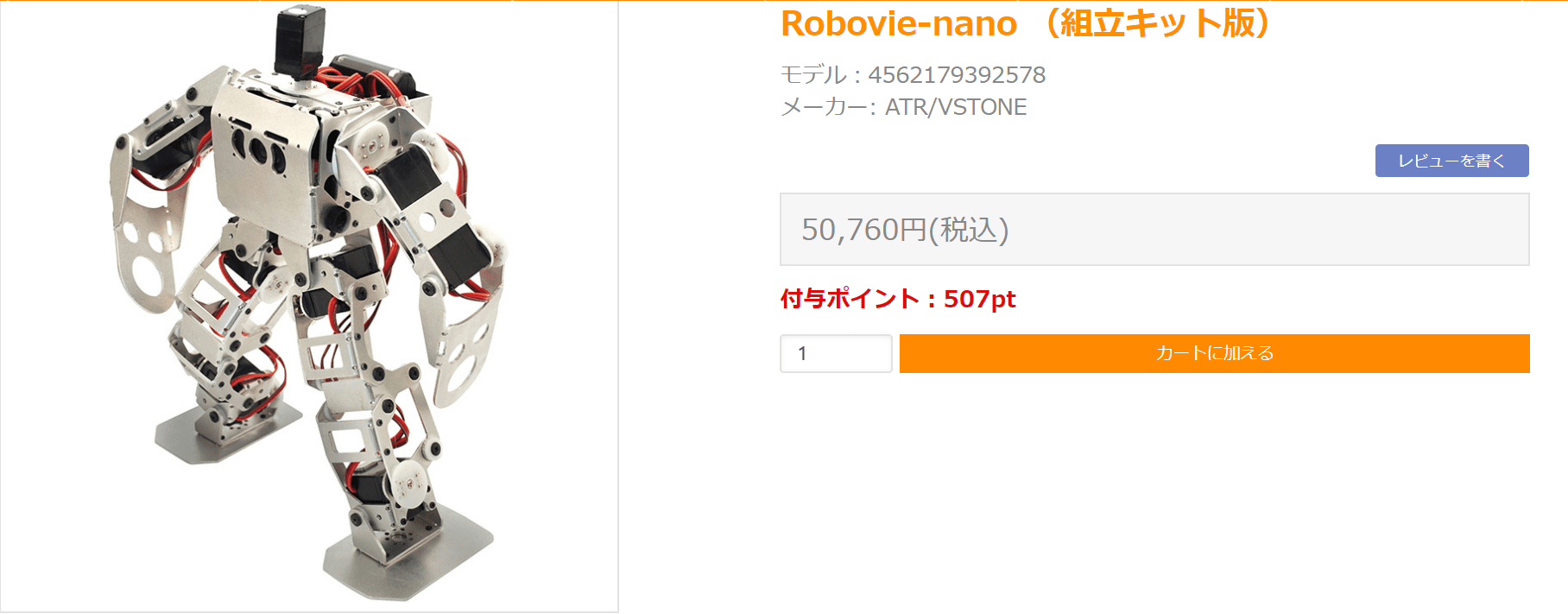Click the price display 50,760円(税込)
Image resolution: width=1568 pixels, height=614 pixels.
pos(905,231)
